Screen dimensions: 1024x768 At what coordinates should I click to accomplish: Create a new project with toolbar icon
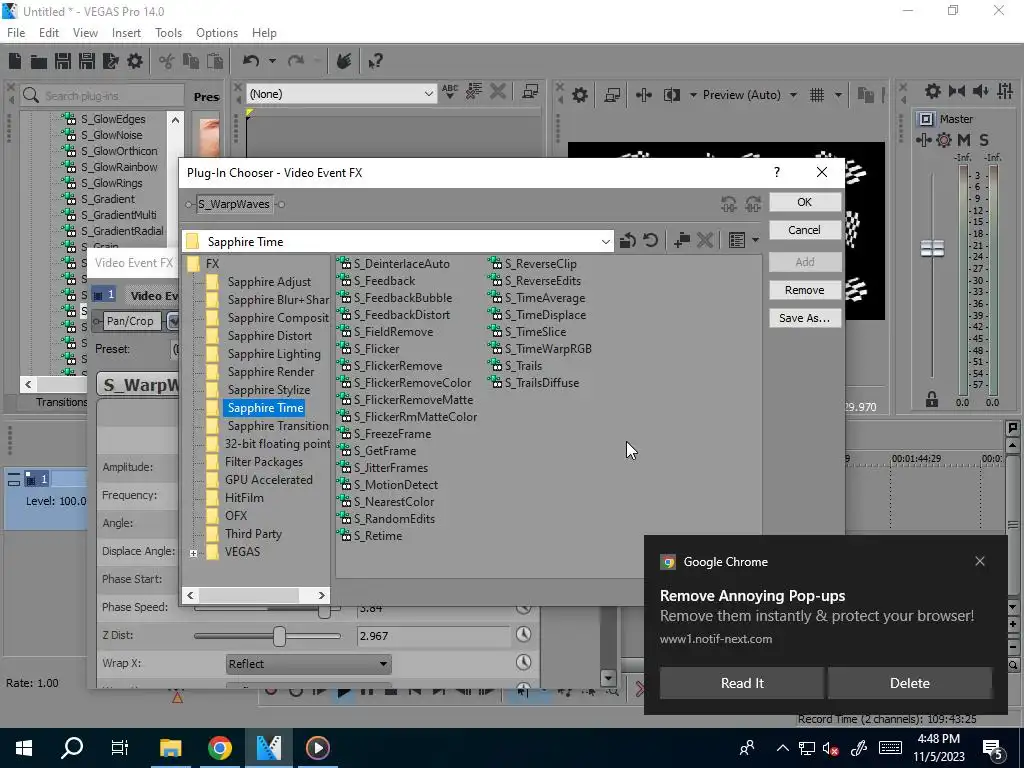(x=15, y=61)
